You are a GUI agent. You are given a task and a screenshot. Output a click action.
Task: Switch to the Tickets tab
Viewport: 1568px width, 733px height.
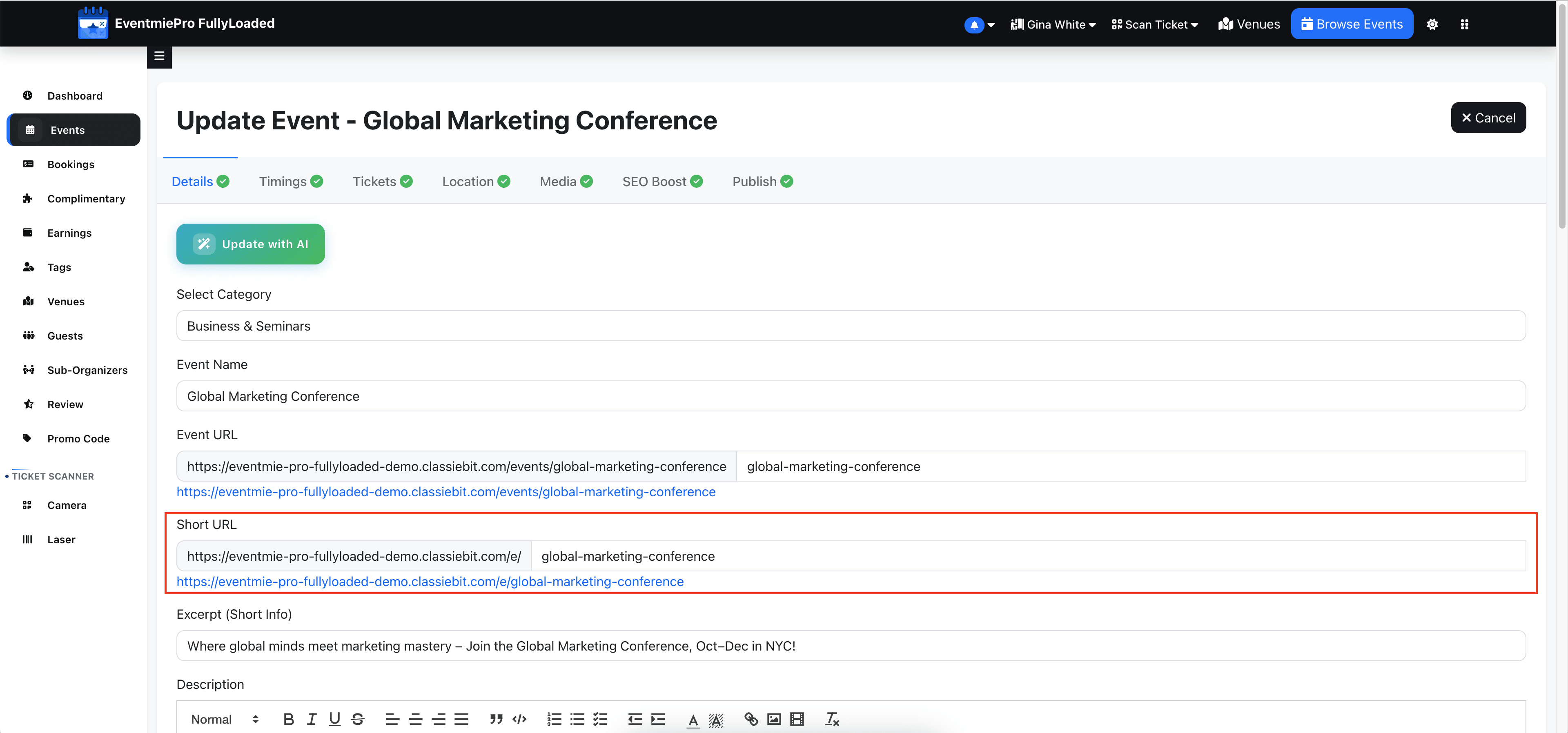tap(382, 181)
